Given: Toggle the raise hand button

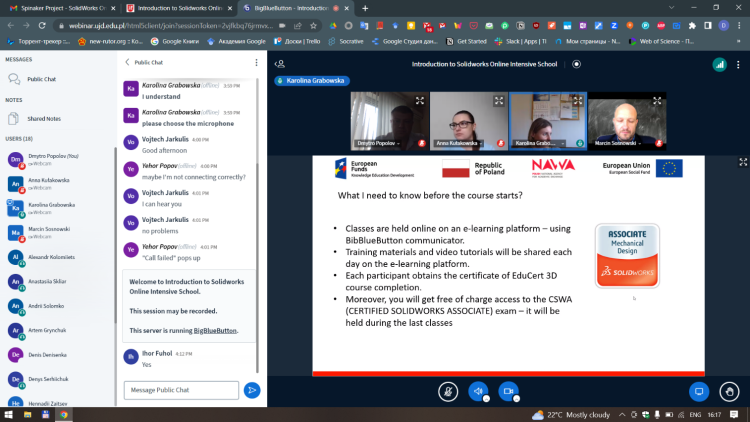Looking at the screenshot, I should (x=731, y=391).
